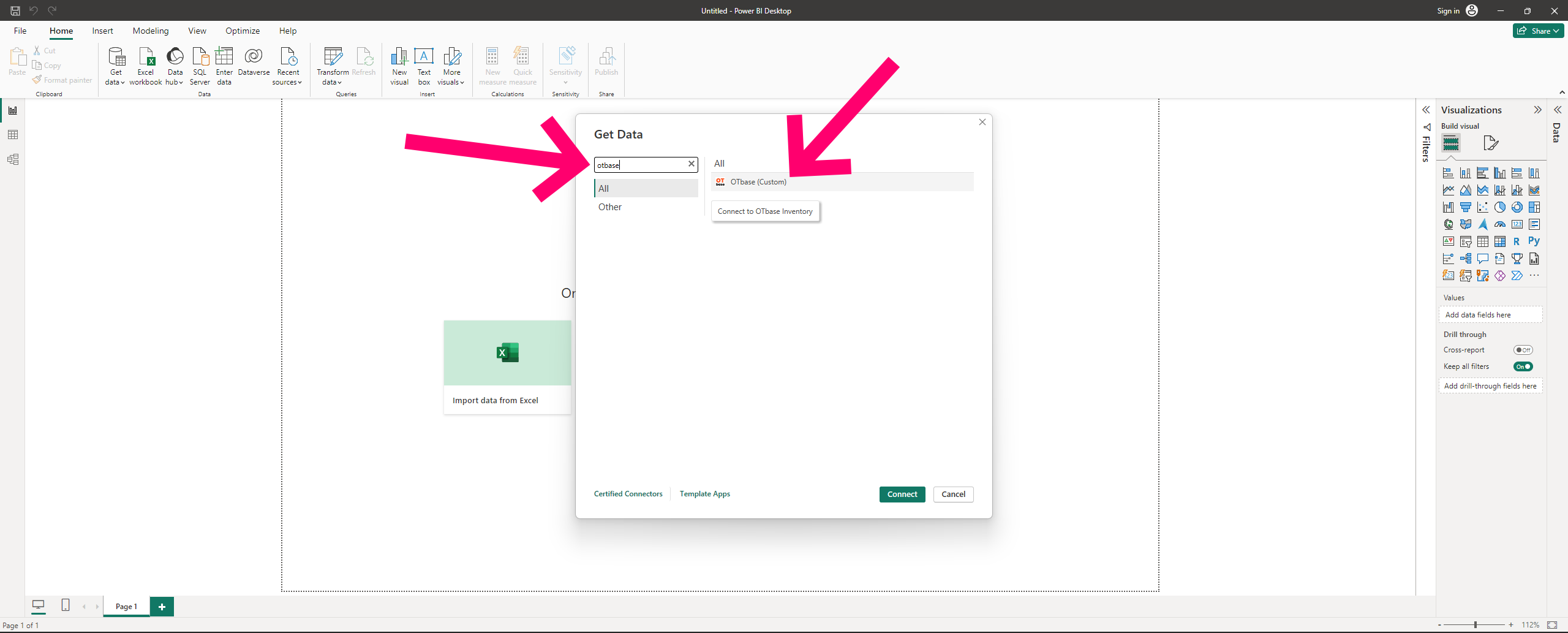Select the All category in Get Data
This screenshot has height=633, width=1568.
[646, 189]
